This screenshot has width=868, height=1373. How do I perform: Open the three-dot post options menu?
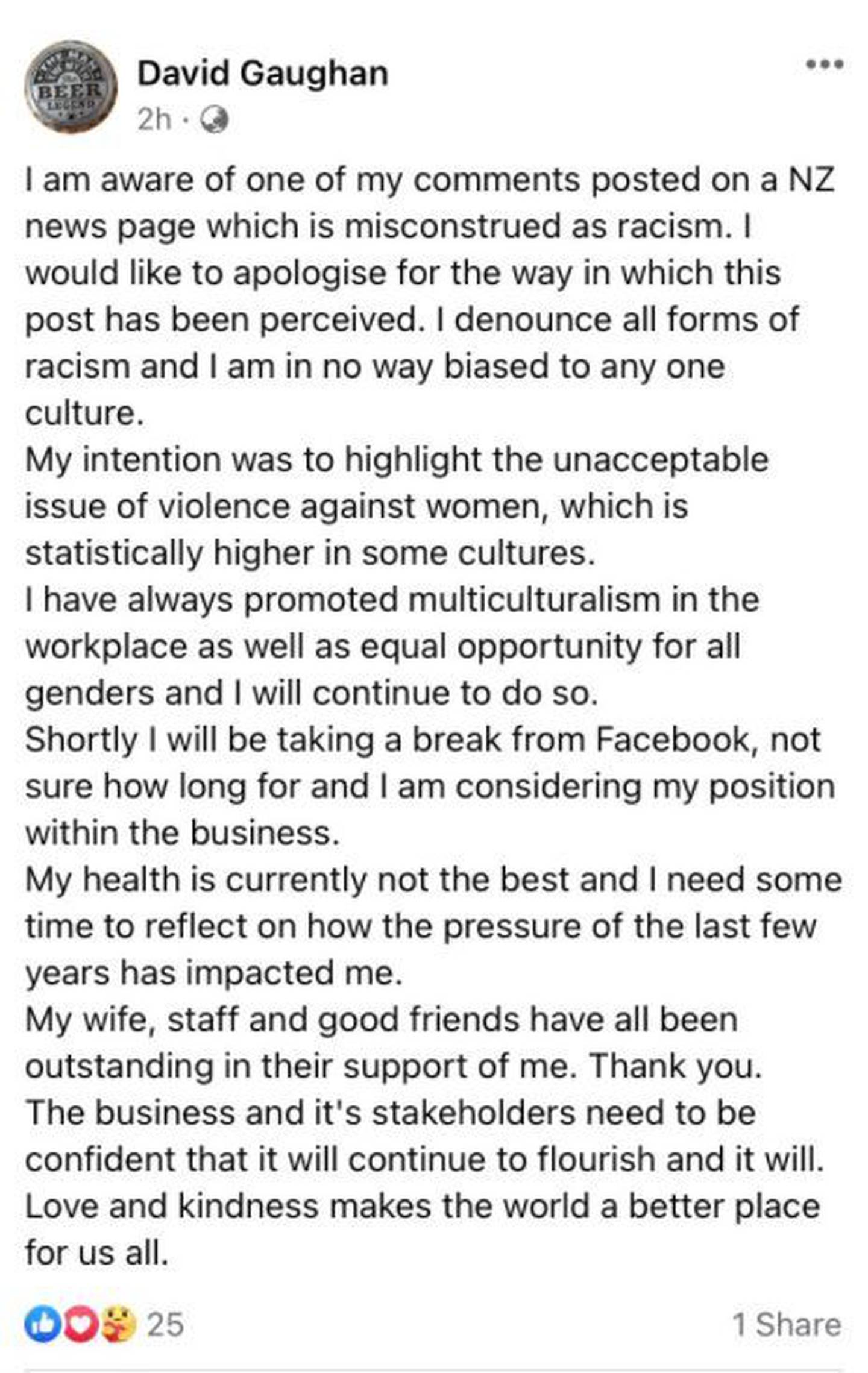point(825,64)
